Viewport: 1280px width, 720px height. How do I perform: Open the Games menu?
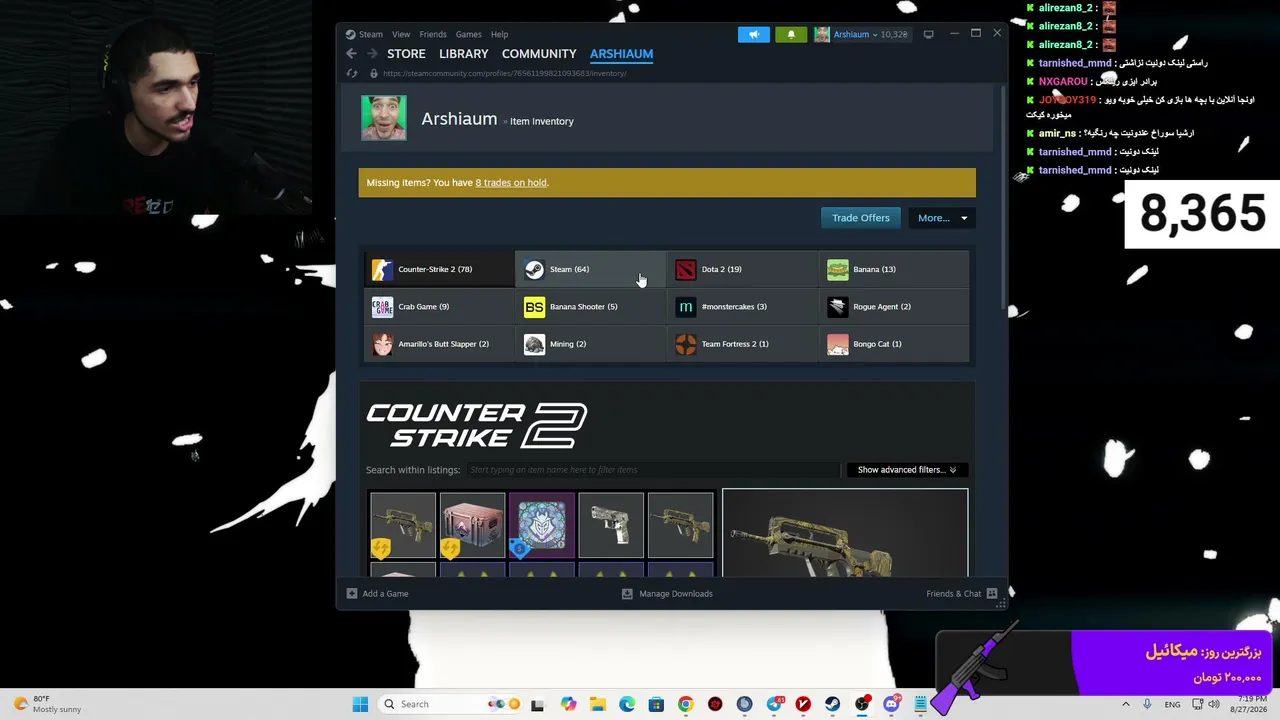(x=468, y=34)
